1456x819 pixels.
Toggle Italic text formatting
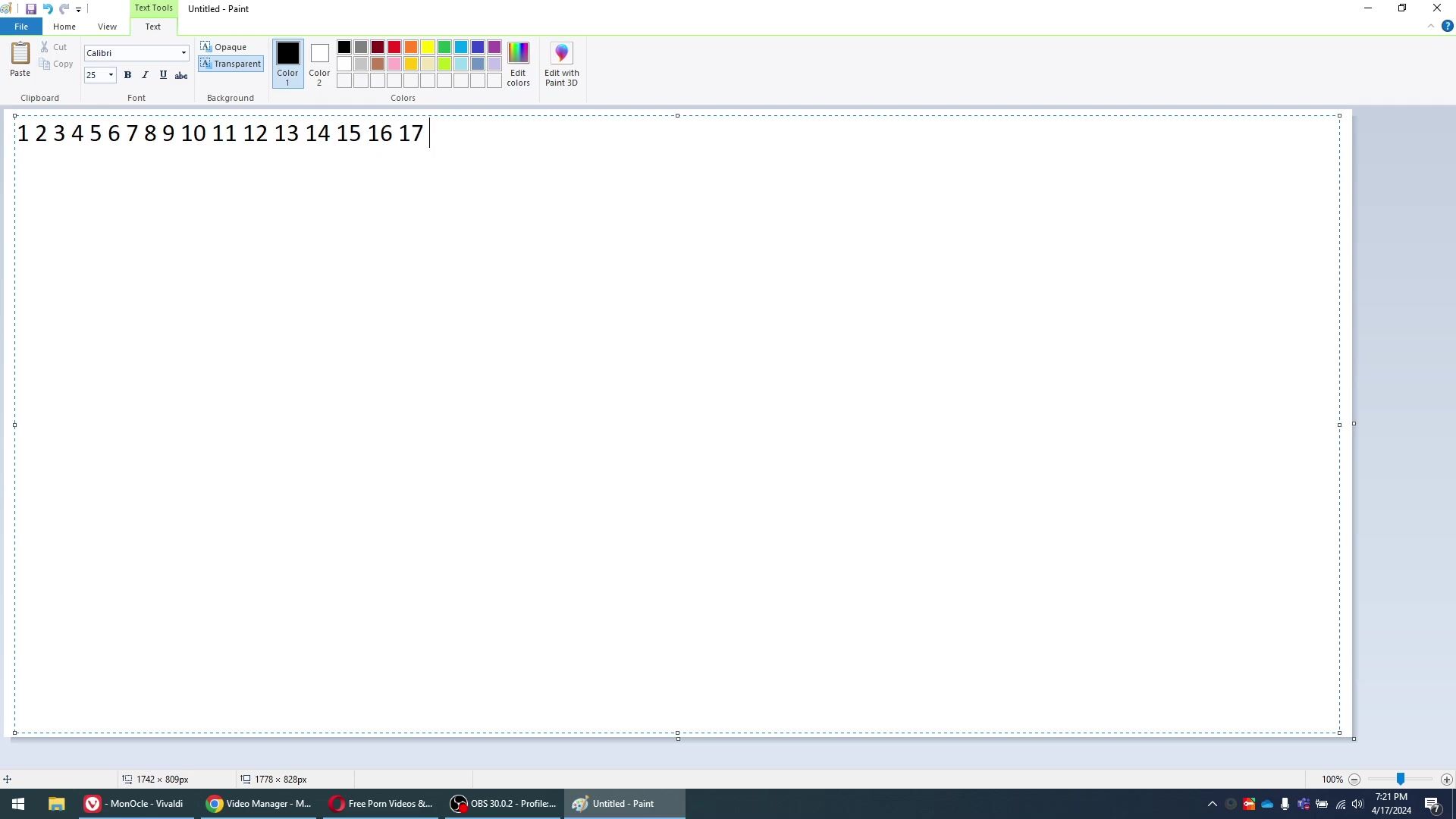[145, 75]
